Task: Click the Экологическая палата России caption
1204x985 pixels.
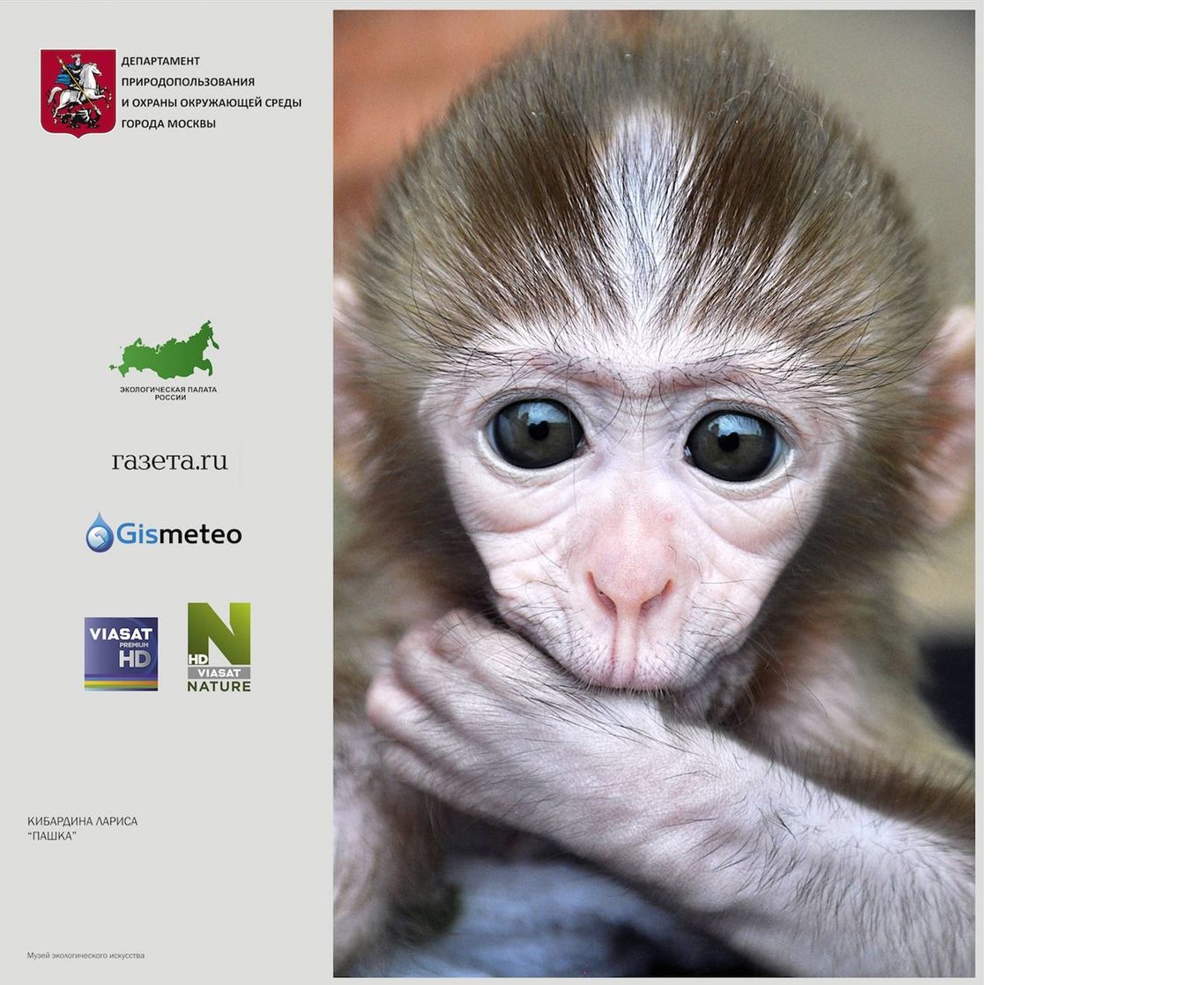Action: [x=168, y=393]
